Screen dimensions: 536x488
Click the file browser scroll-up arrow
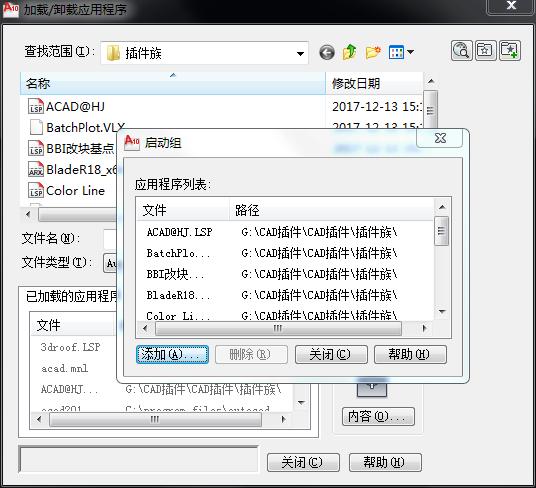[431, 81]
